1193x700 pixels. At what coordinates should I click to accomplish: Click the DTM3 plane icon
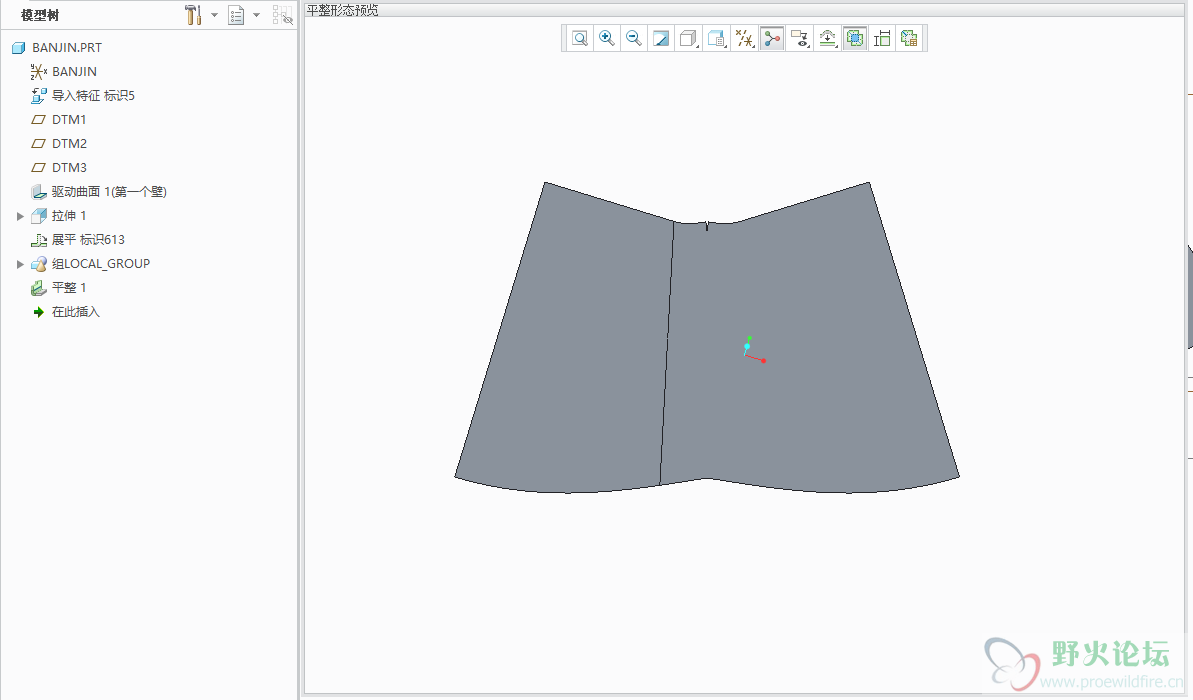[38, 167]
